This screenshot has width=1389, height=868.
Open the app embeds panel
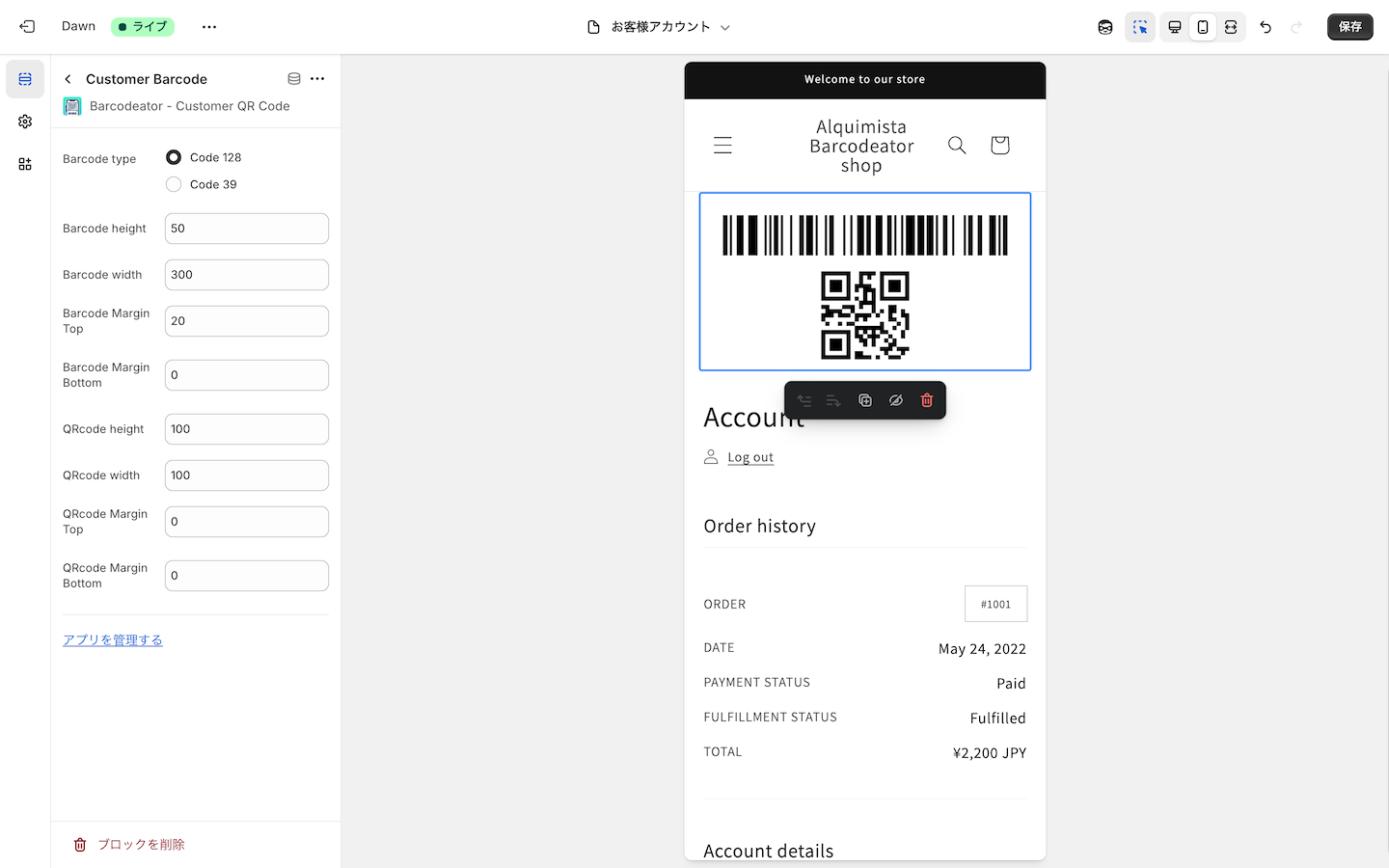[x=25, y=164]
